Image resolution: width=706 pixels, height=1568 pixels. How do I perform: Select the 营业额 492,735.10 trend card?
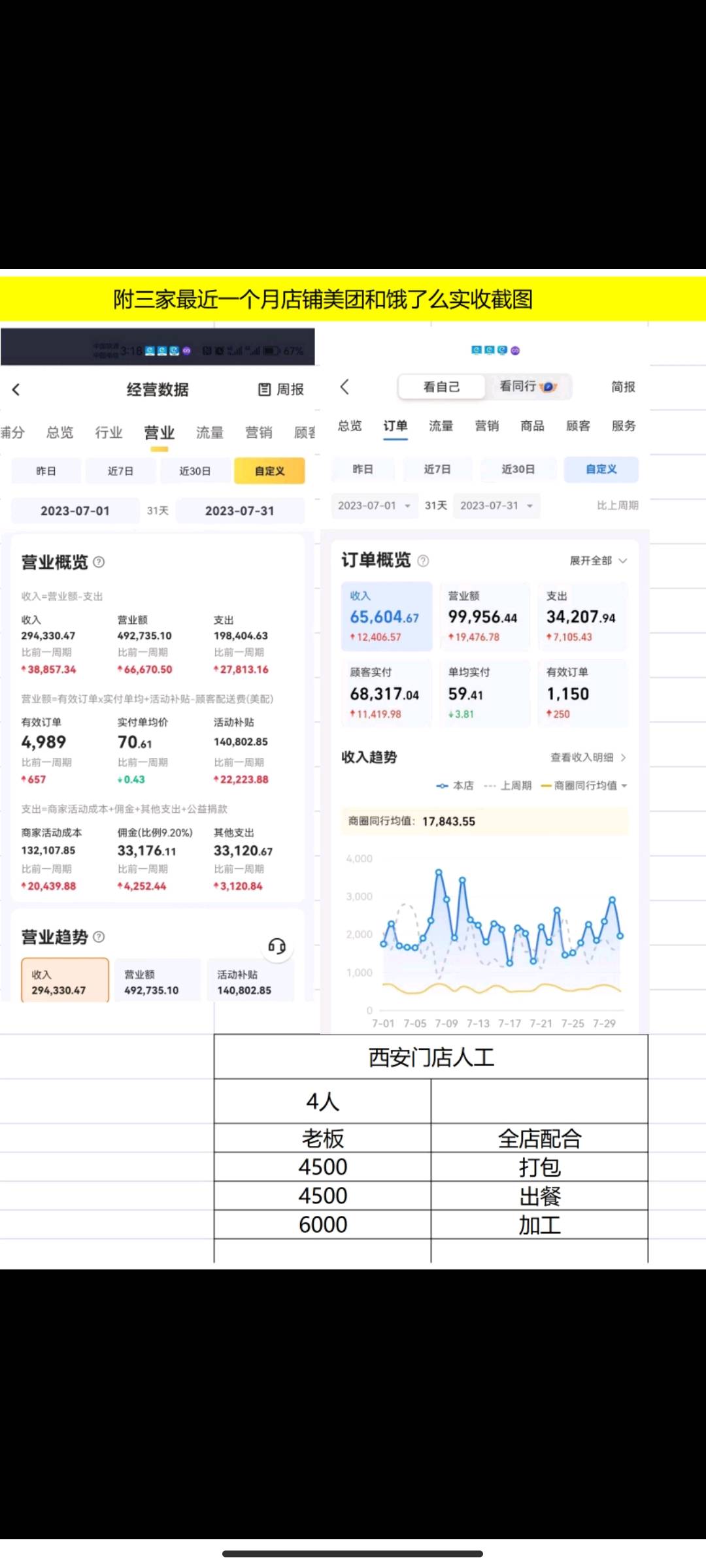pyautogui.click(x=157, y=981)
